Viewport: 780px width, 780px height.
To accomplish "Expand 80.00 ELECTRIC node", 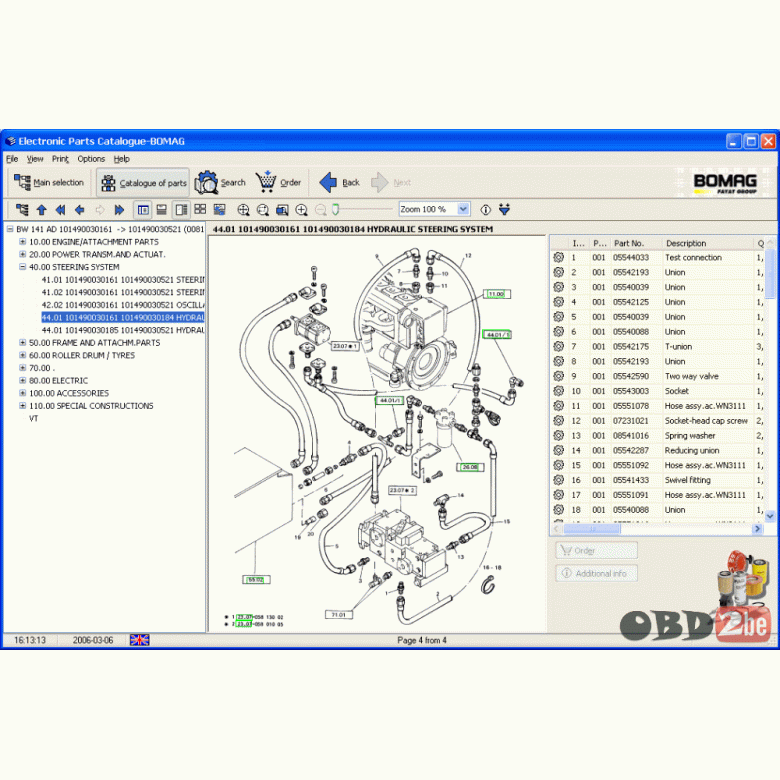I will [x=22, y=381].
